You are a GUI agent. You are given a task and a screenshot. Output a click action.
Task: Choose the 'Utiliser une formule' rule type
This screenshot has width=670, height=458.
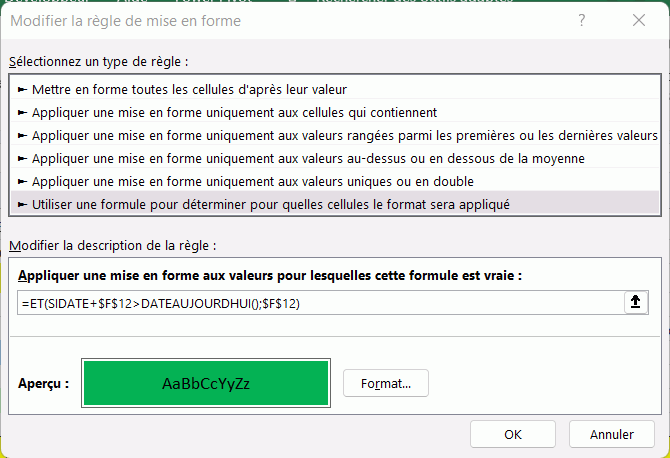pyautogui.click(x=271, y=204)
